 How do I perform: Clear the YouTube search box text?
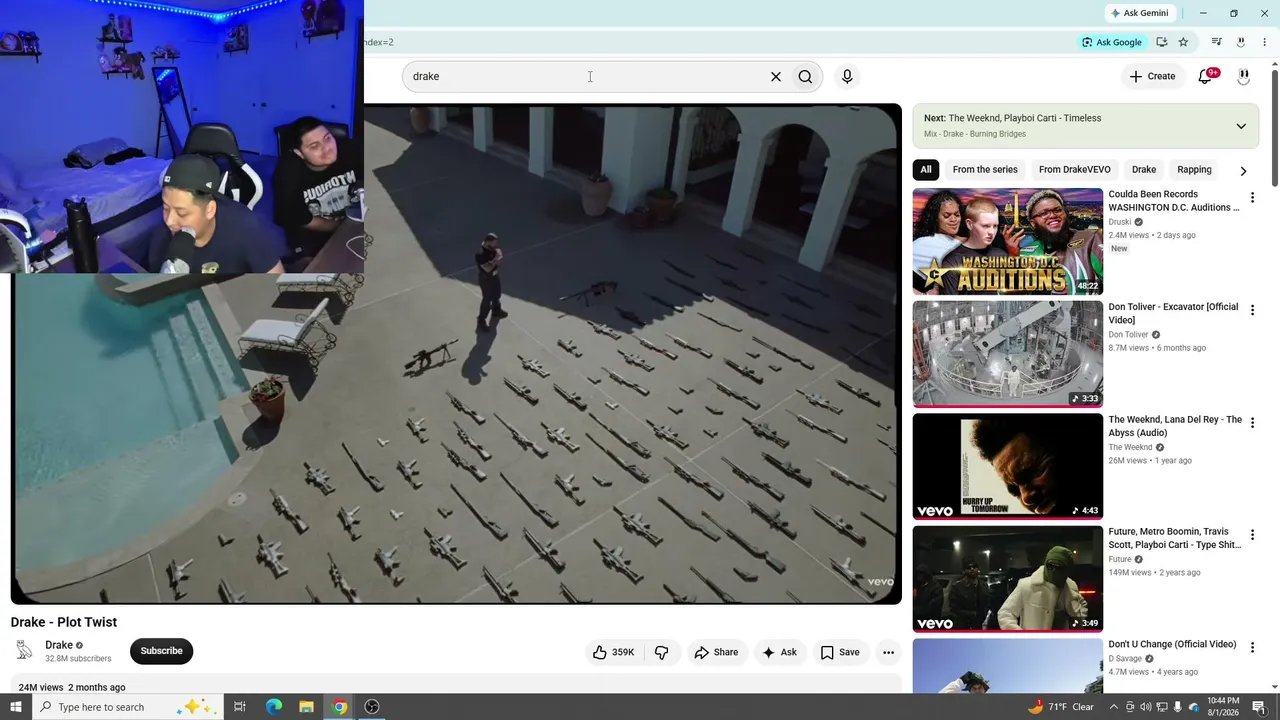click(x=775, y=76)
